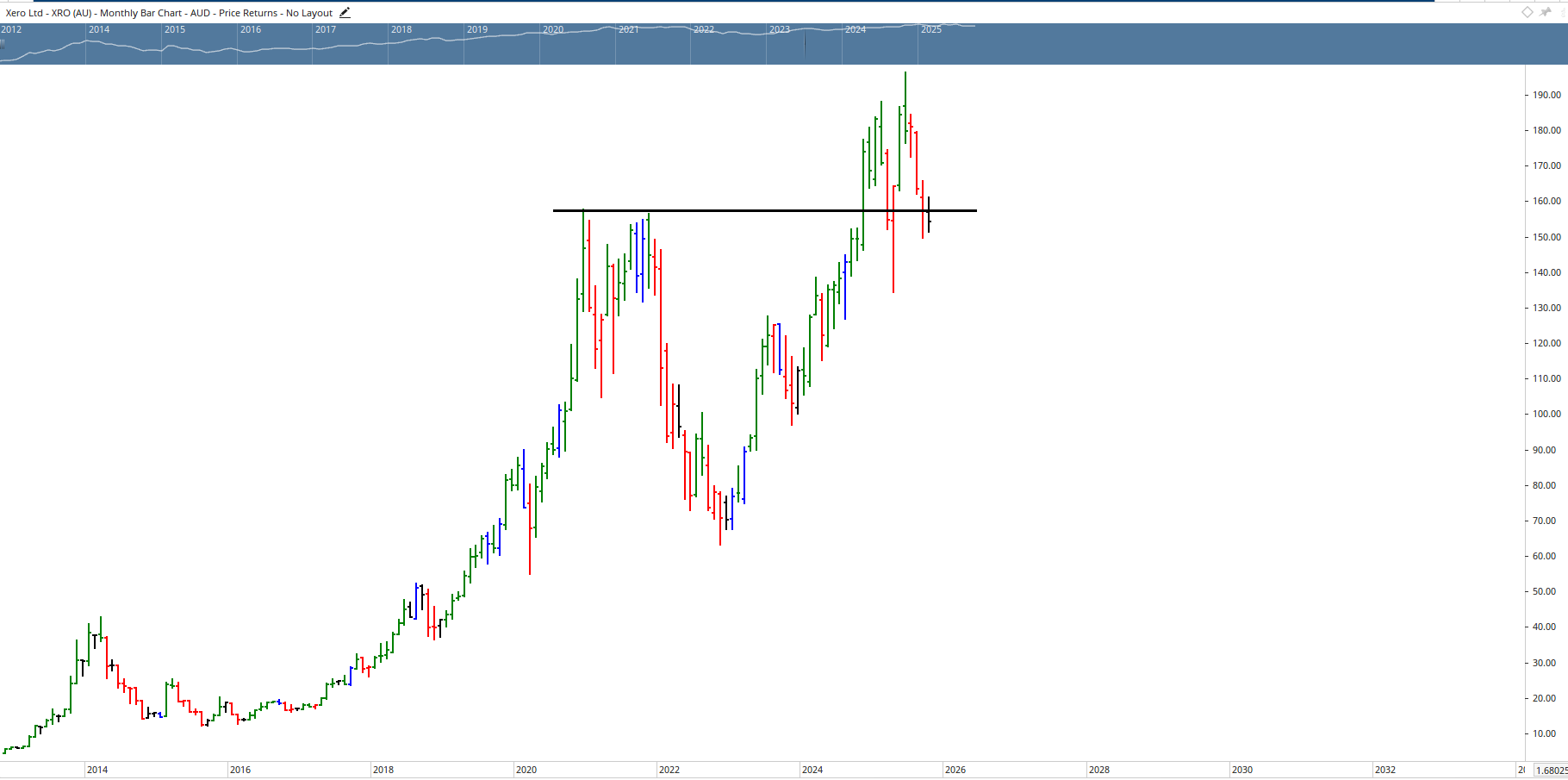Viewport: 1568px width, 780px height.
Task: Click the 190.00 price axis label
Action: click(1546, 95)
